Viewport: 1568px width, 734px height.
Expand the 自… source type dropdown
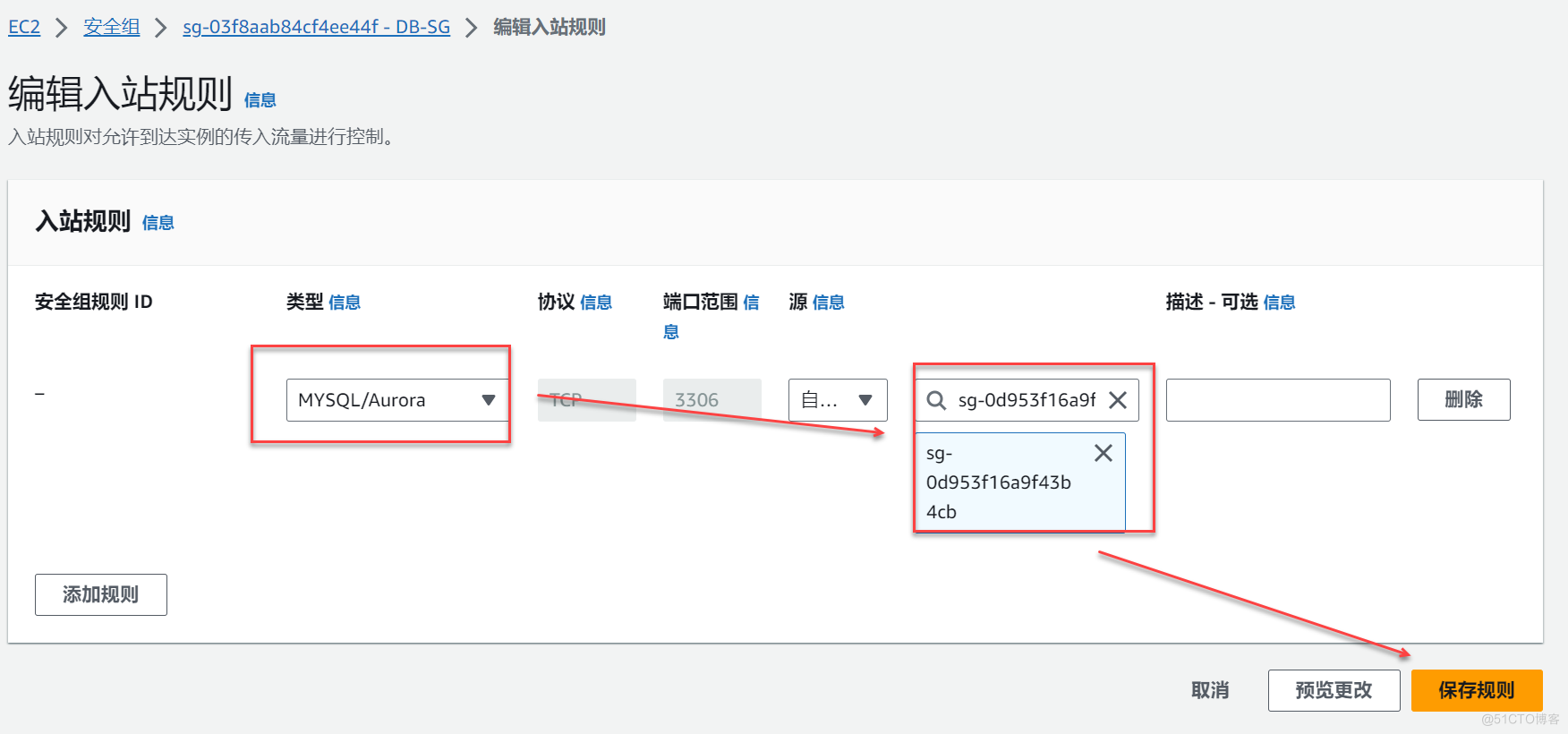pyautogui.click(x=838, y=400)
